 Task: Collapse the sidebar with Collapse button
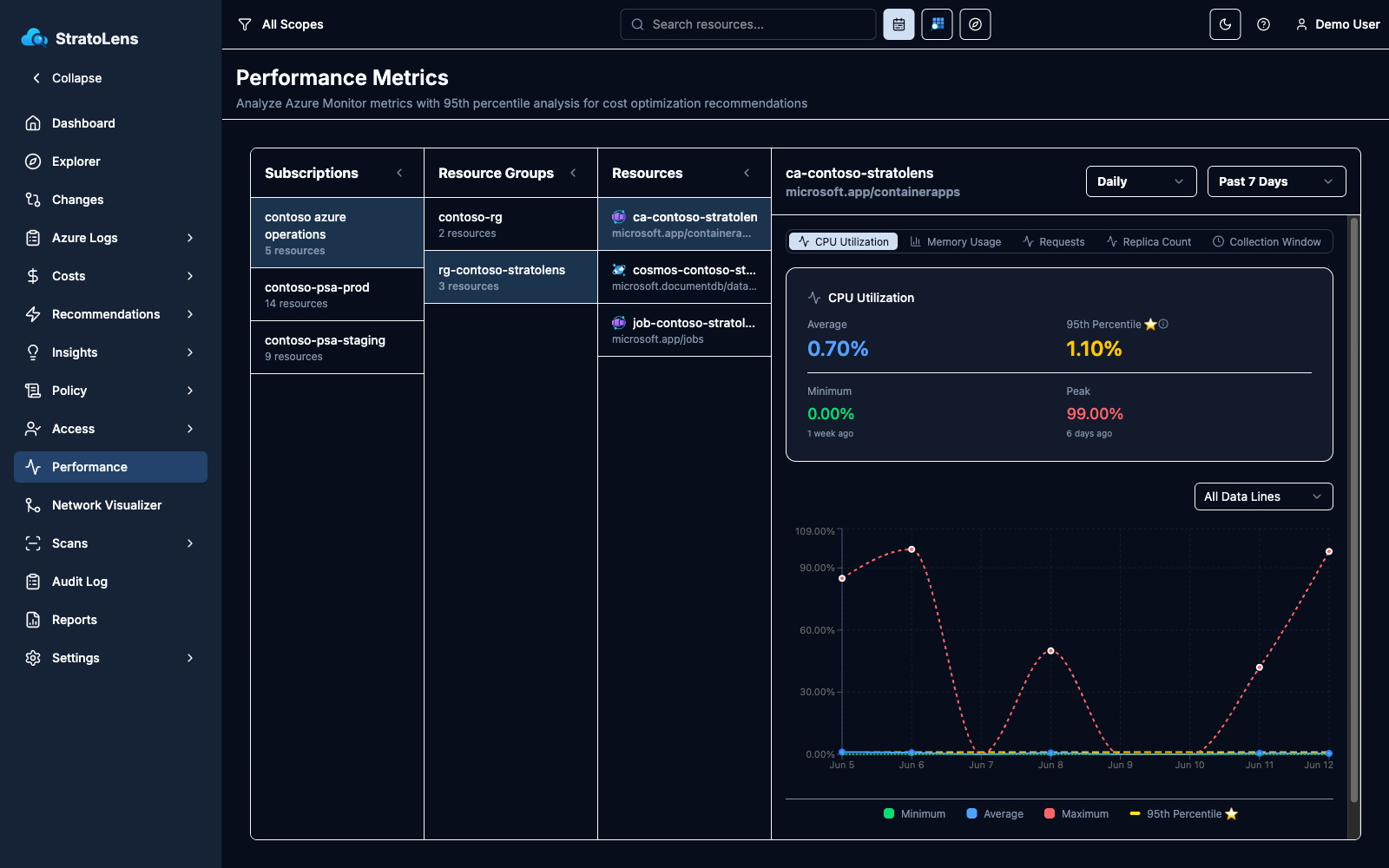point(67,78)
